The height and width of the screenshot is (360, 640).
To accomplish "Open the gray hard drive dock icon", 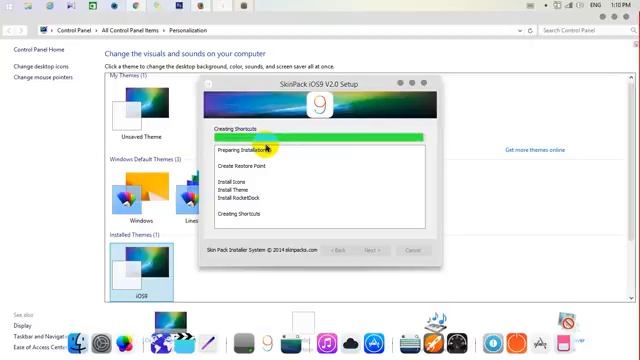I will click(244, 343).
